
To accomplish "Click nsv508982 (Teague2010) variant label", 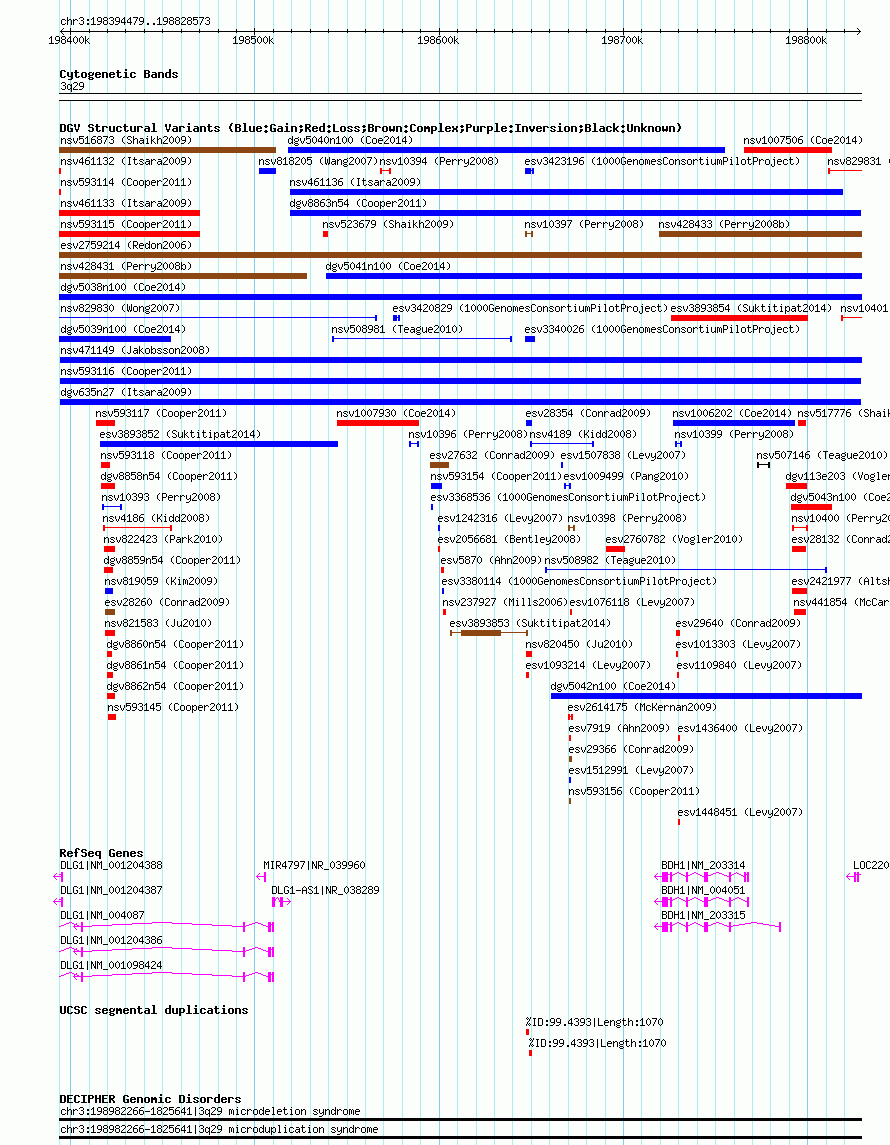I will 610,560.
